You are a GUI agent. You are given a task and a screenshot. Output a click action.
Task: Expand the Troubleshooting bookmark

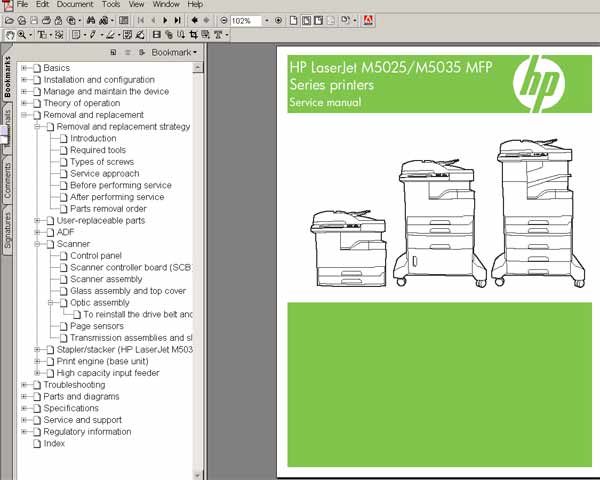pos(24,385)
